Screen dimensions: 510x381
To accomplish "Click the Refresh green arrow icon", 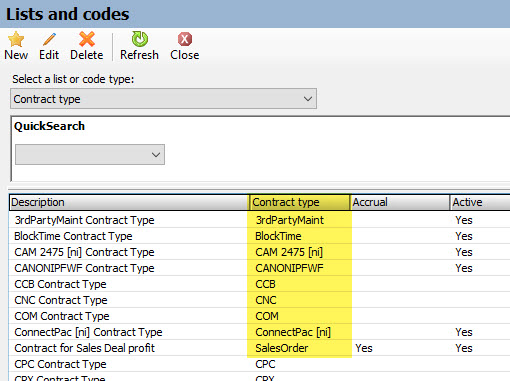I will coord(140,39).
